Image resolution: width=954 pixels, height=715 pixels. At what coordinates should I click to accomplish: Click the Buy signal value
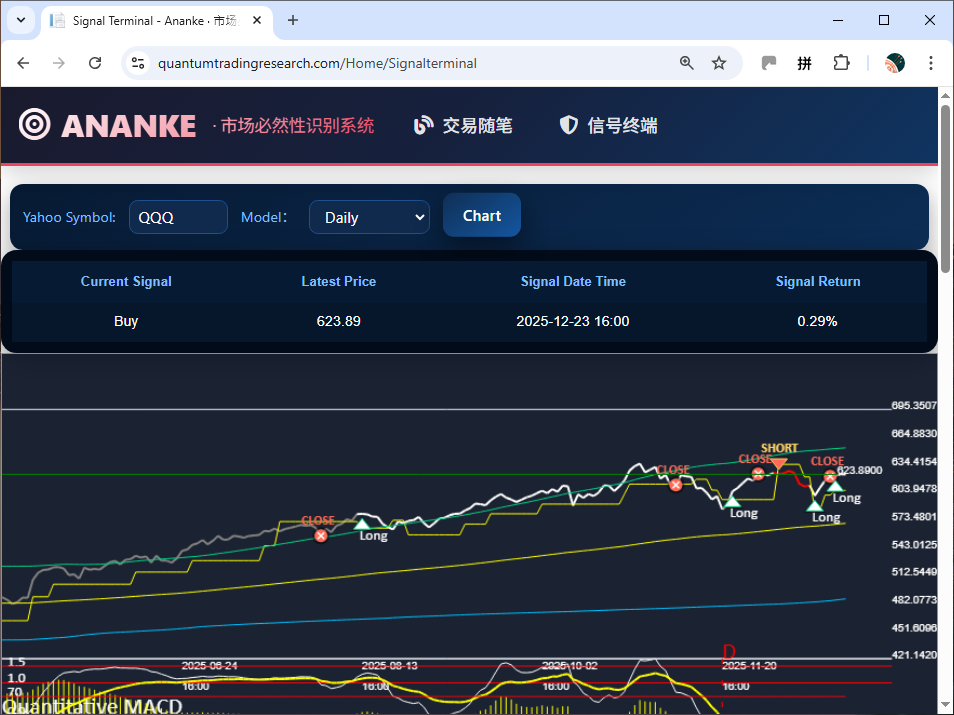click(x=126, y=321)
